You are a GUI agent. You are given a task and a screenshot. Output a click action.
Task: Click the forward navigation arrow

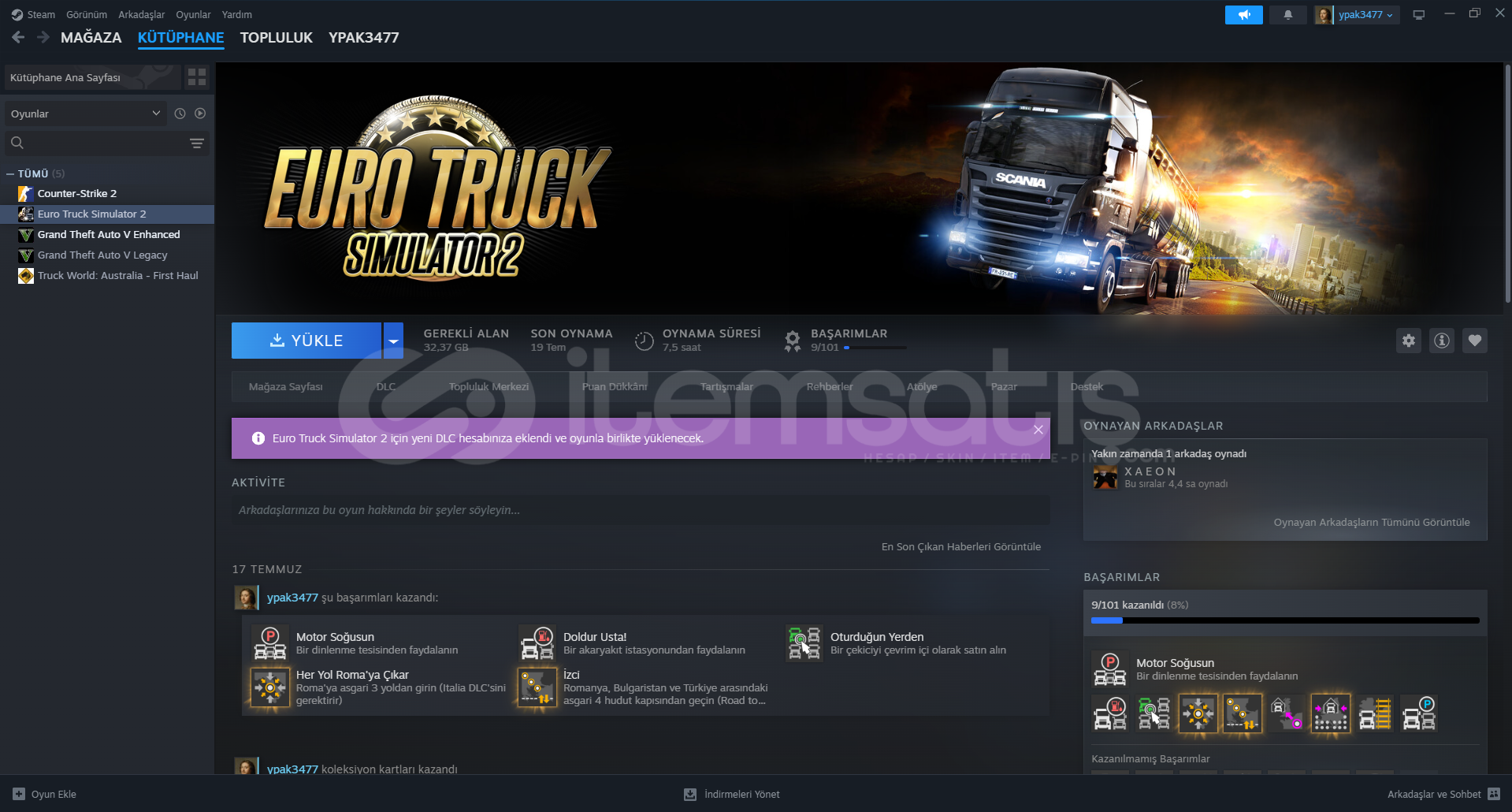click(43, 37)
